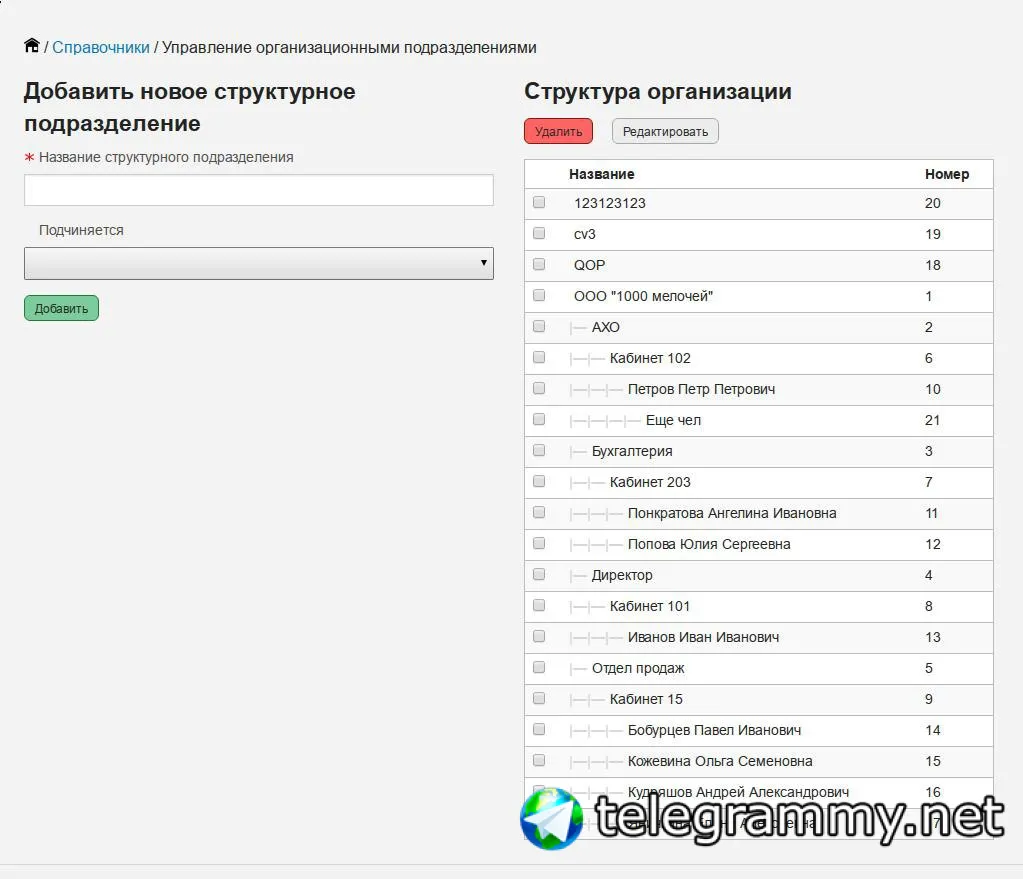Select the checkbox for QOP

[539, 264]
